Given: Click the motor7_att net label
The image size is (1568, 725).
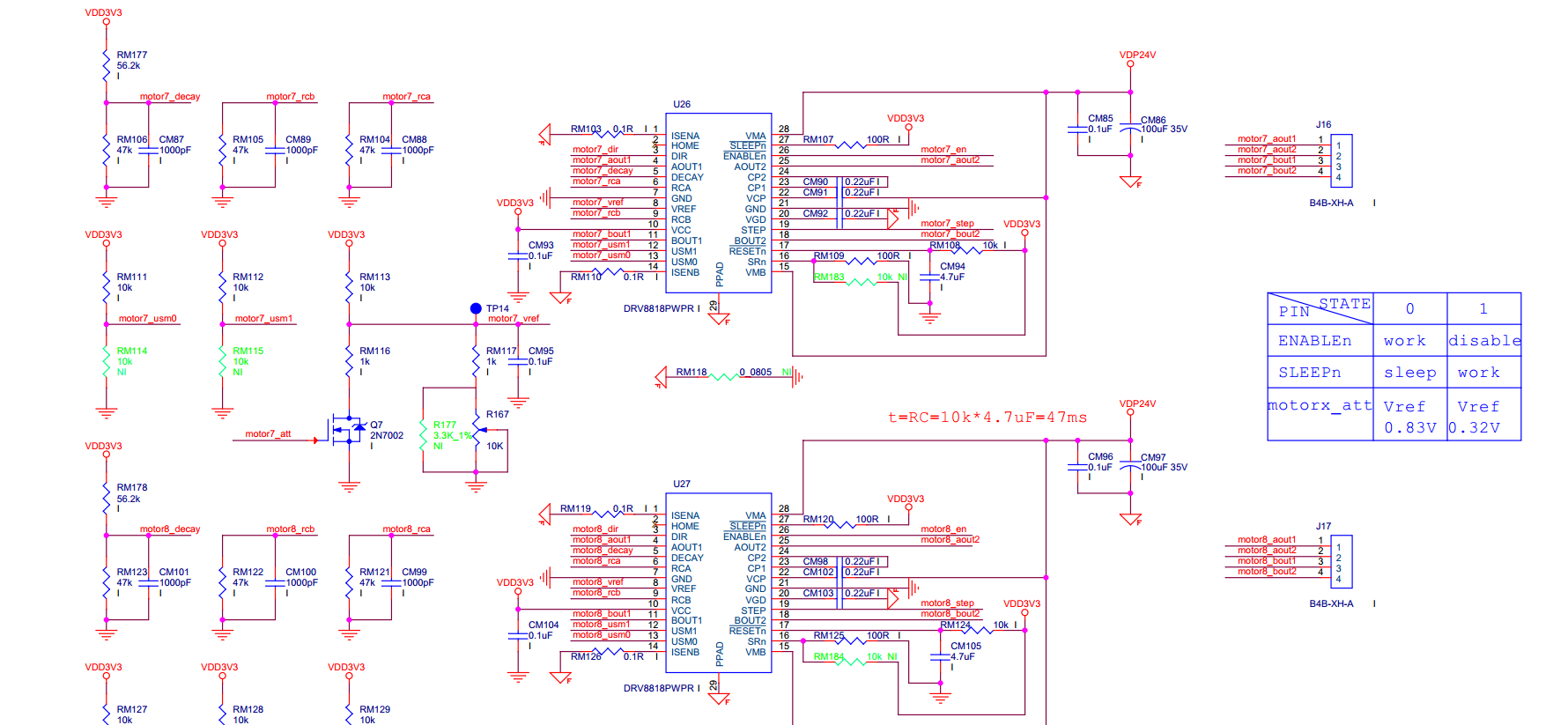Looking at the screenshot, I should coord(268,433).
